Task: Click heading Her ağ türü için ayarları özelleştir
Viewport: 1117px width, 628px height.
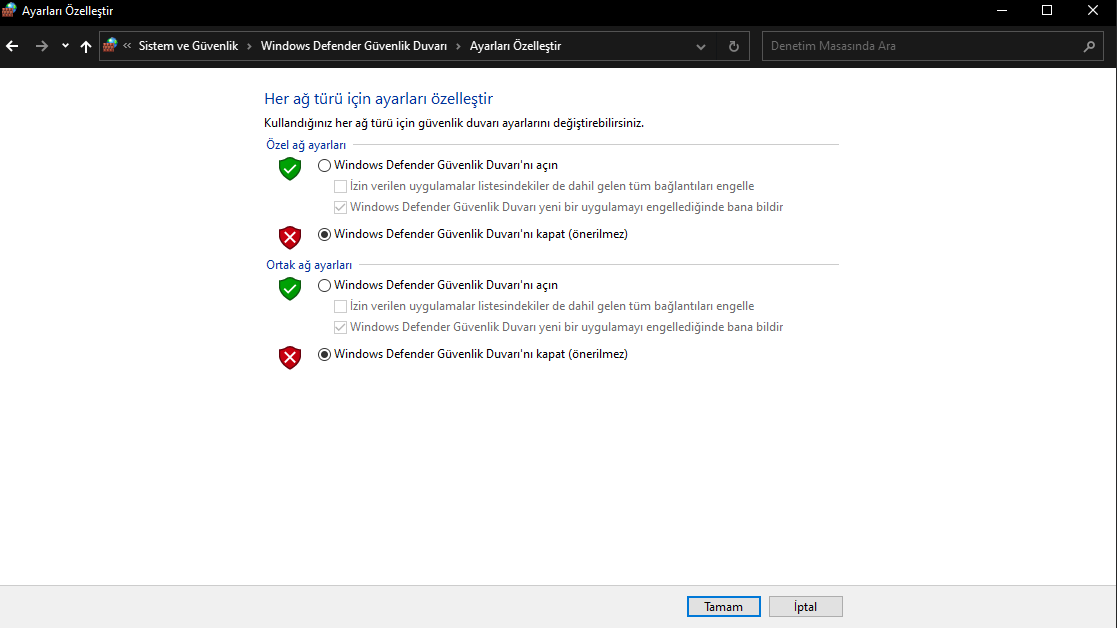Action: pos(378,98)
